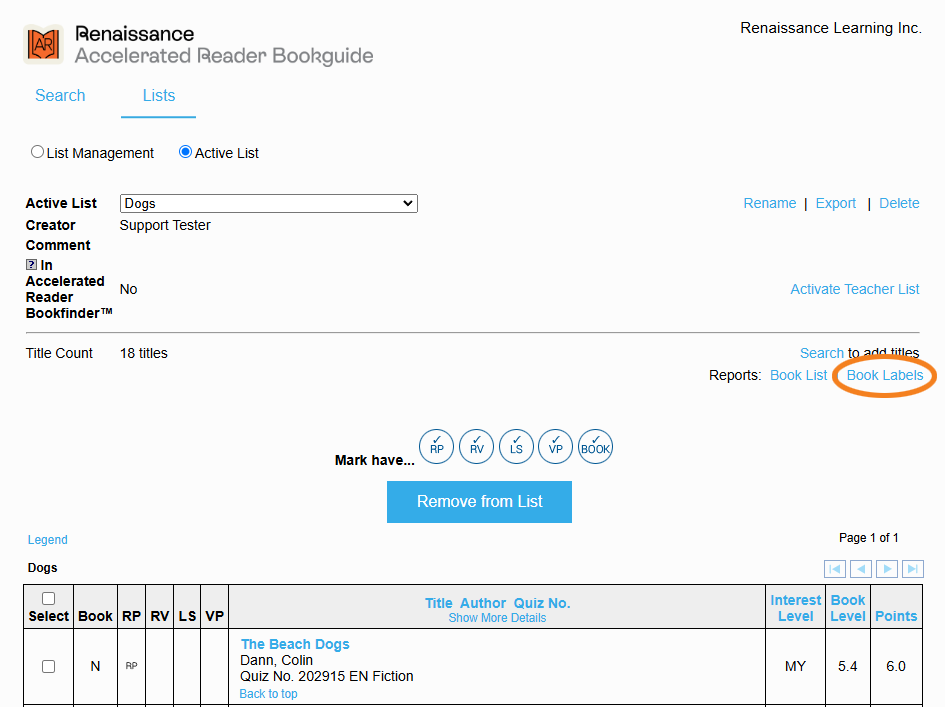Click Activate Teacher List link
The image size is (945, 707).
(855, 289)
